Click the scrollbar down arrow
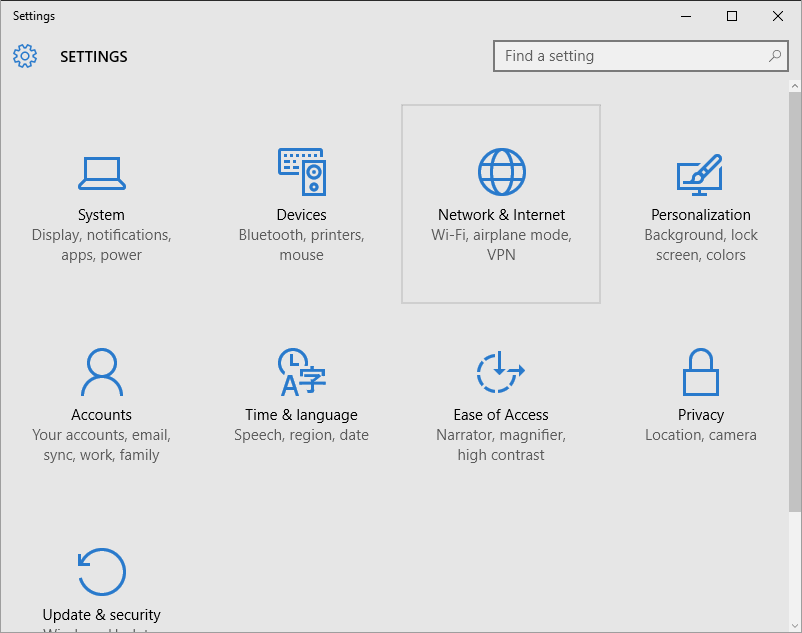 pyautogui.click(x=795, y=625)
